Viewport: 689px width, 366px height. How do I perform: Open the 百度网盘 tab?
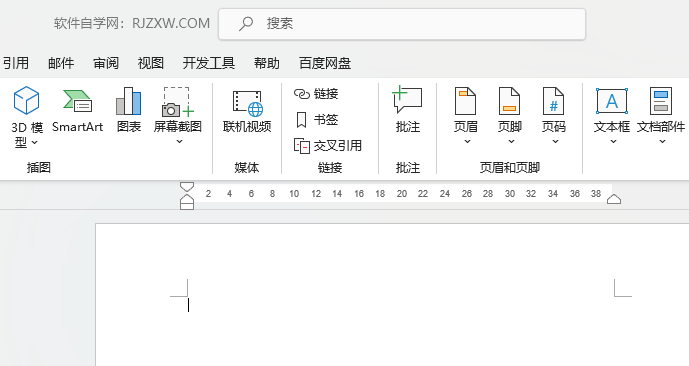[x=325, y=63]
